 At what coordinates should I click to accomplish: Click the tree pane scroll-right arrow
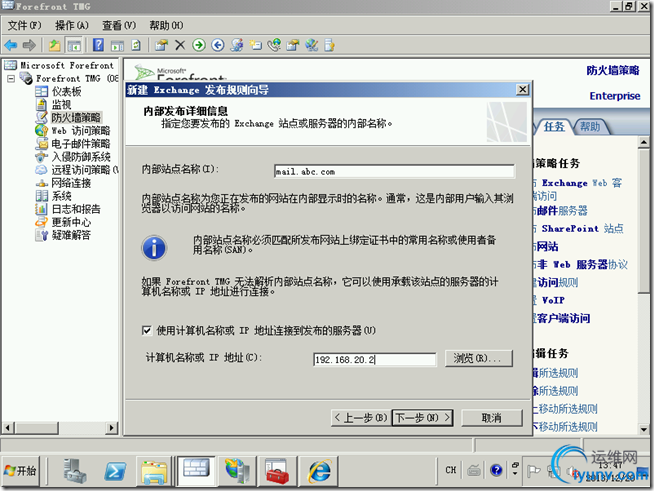pos(111,428)
